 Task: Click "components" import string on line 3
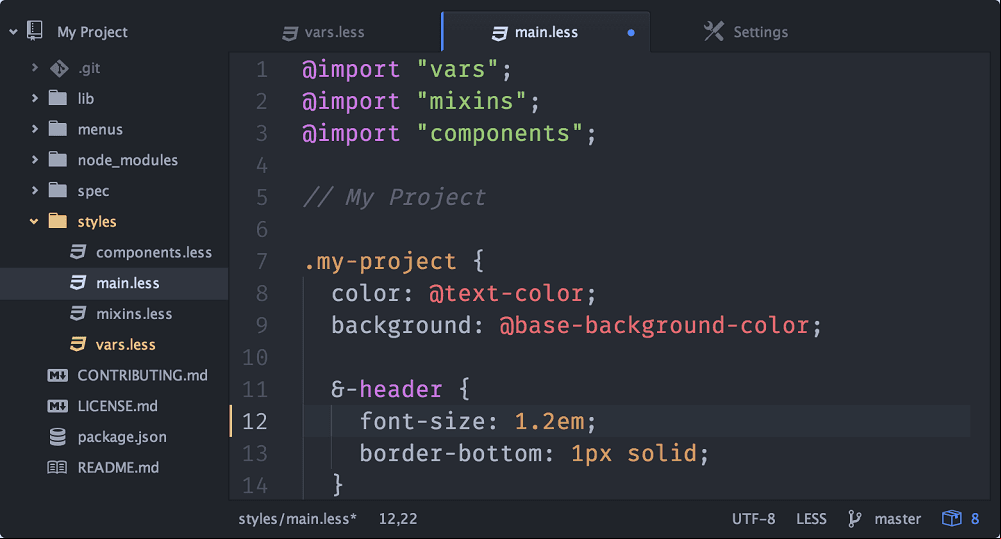click(x=499, y=133)
